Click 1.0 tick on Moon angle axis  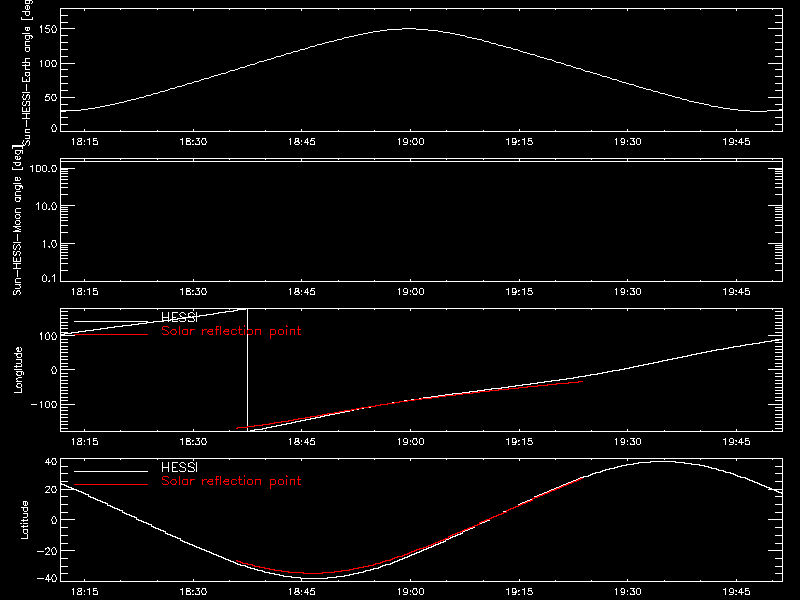coord(49,244)
